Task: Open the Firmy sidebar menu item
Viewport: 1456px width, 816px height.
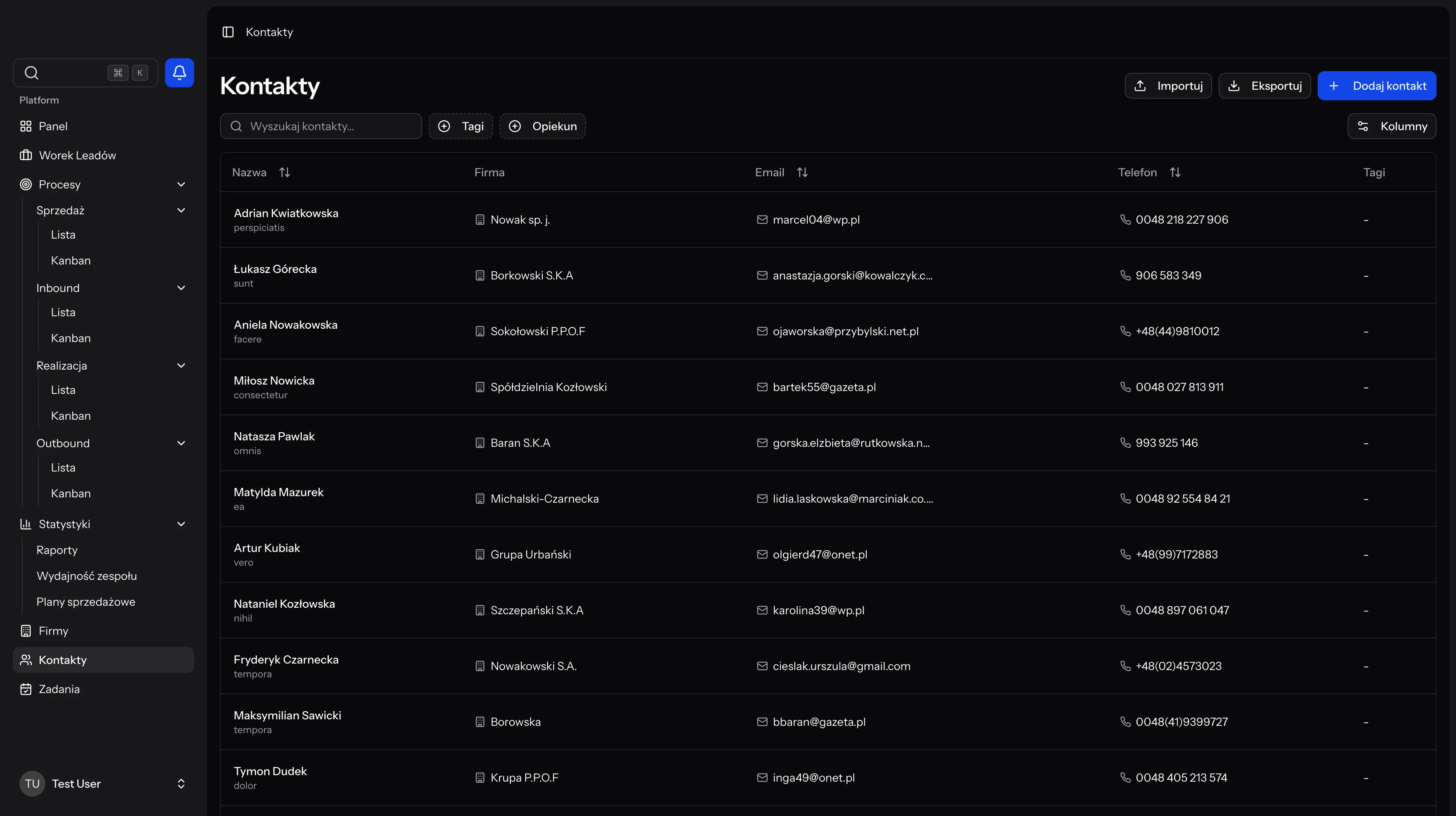Action: [53, 631]
